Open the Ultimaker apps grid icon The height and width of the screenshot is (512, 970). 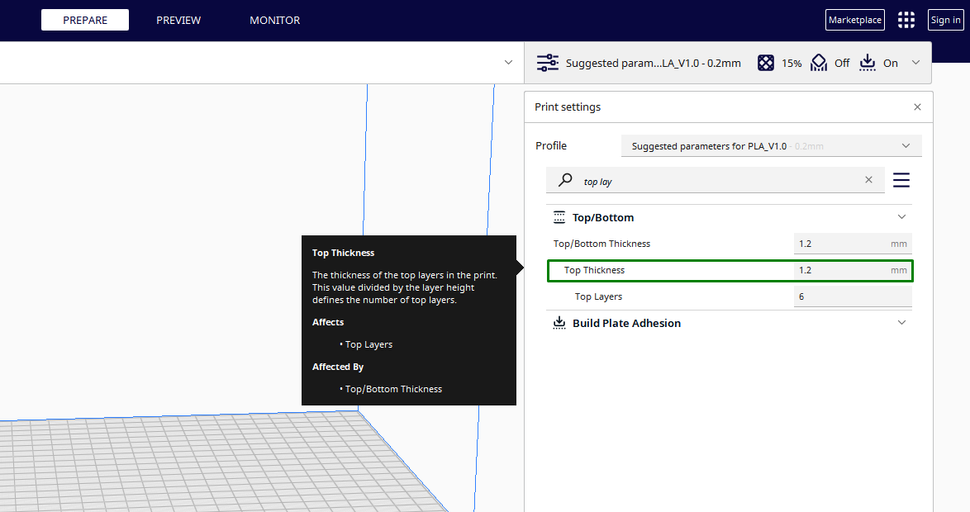[x=906, y=20]
